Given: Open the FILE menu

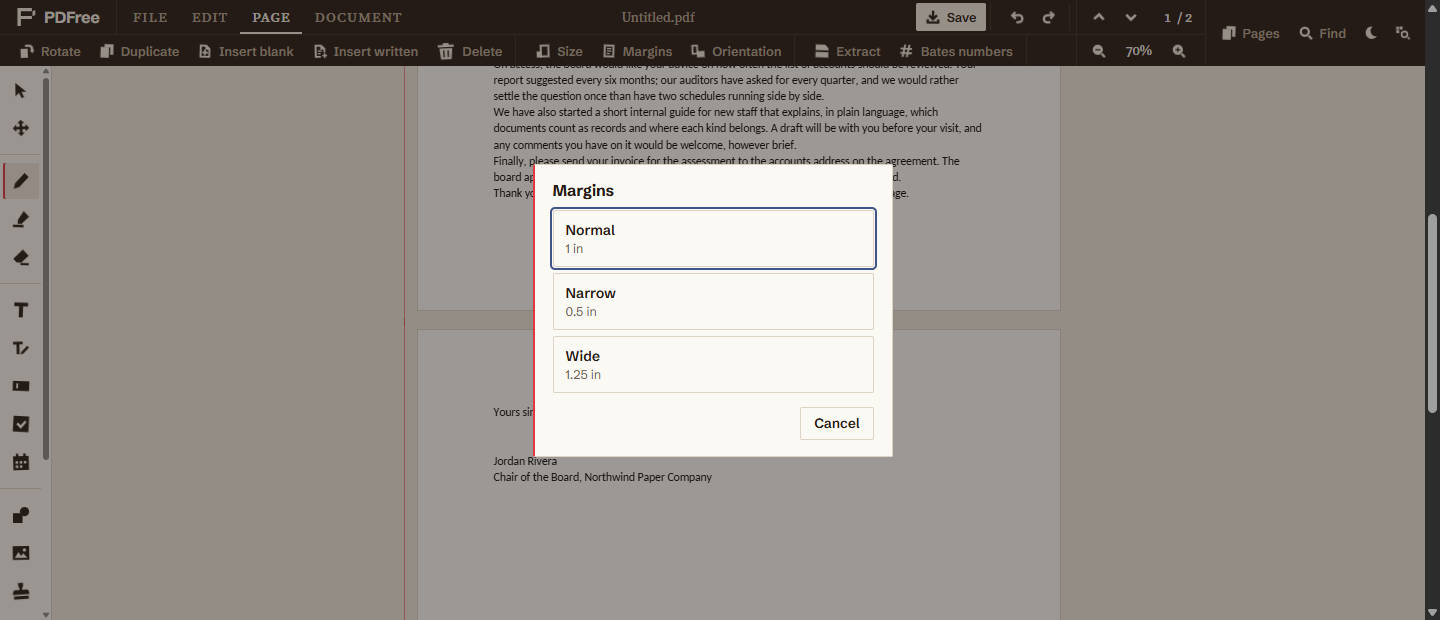Looking at the screenshot, I should pos(150,18).
